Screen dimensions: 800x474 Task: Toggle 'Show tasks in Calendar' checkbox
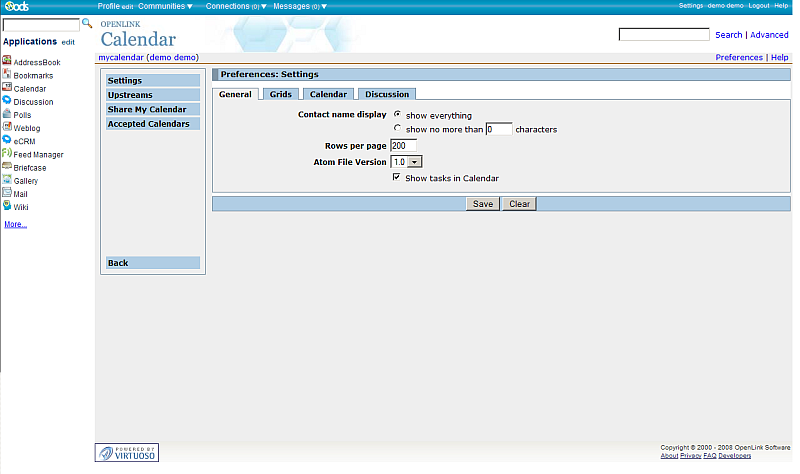[x=398, y=177]
